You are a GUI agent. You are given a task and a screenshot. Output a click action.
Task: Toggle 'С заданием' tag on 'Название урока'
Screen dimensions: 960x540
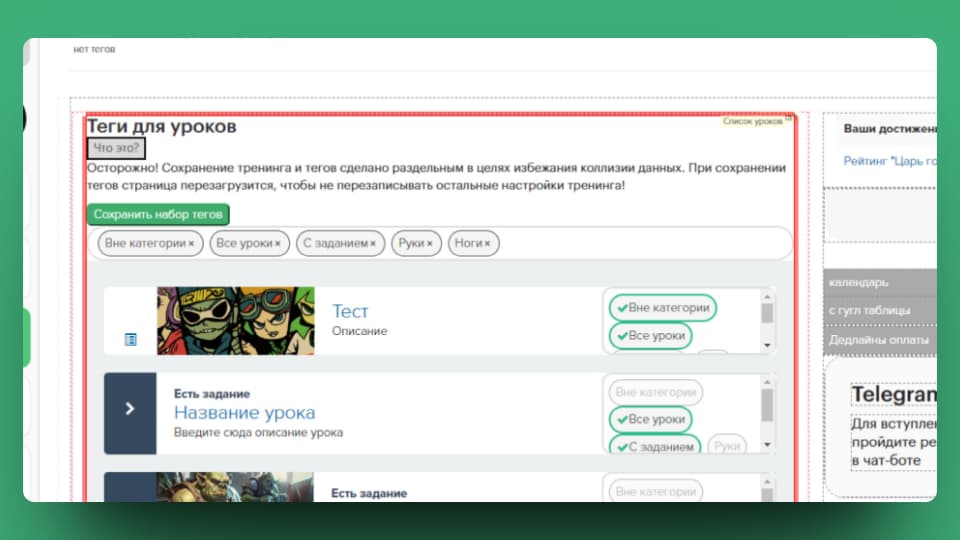coord(654,446)
